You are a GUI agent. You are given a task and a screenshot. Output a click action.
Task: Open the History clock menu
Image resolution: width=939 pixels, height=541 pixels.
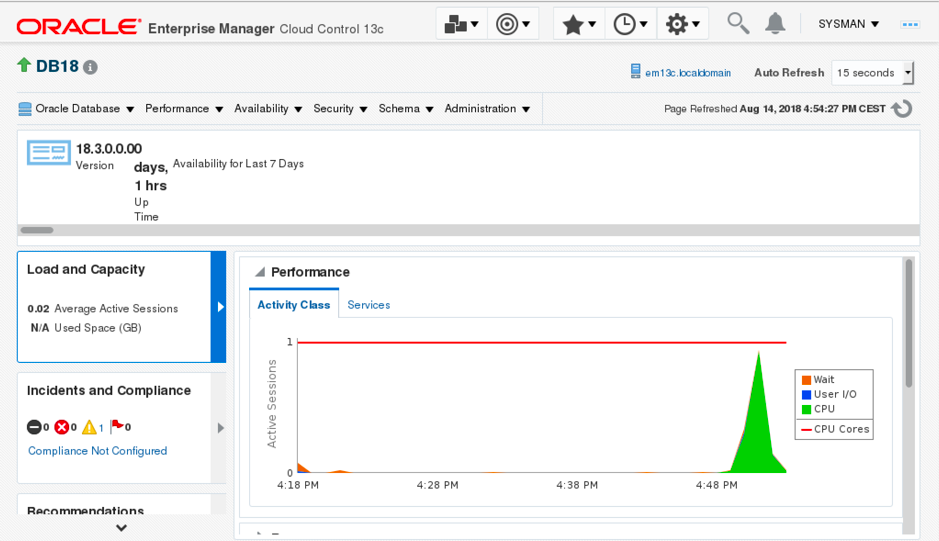tap(630, 24)
